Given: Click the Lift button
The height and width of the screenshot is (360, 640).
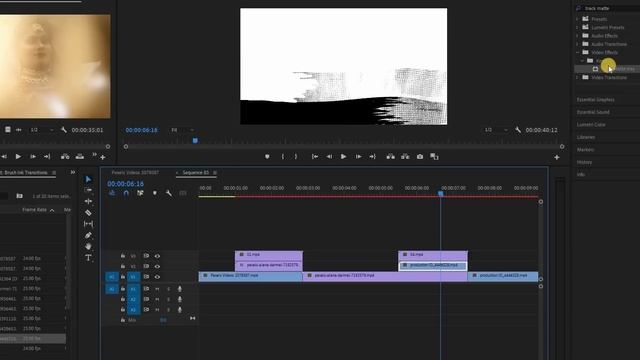Looking at the screenshot, I should pyautogui.click(x=391, y=157).
